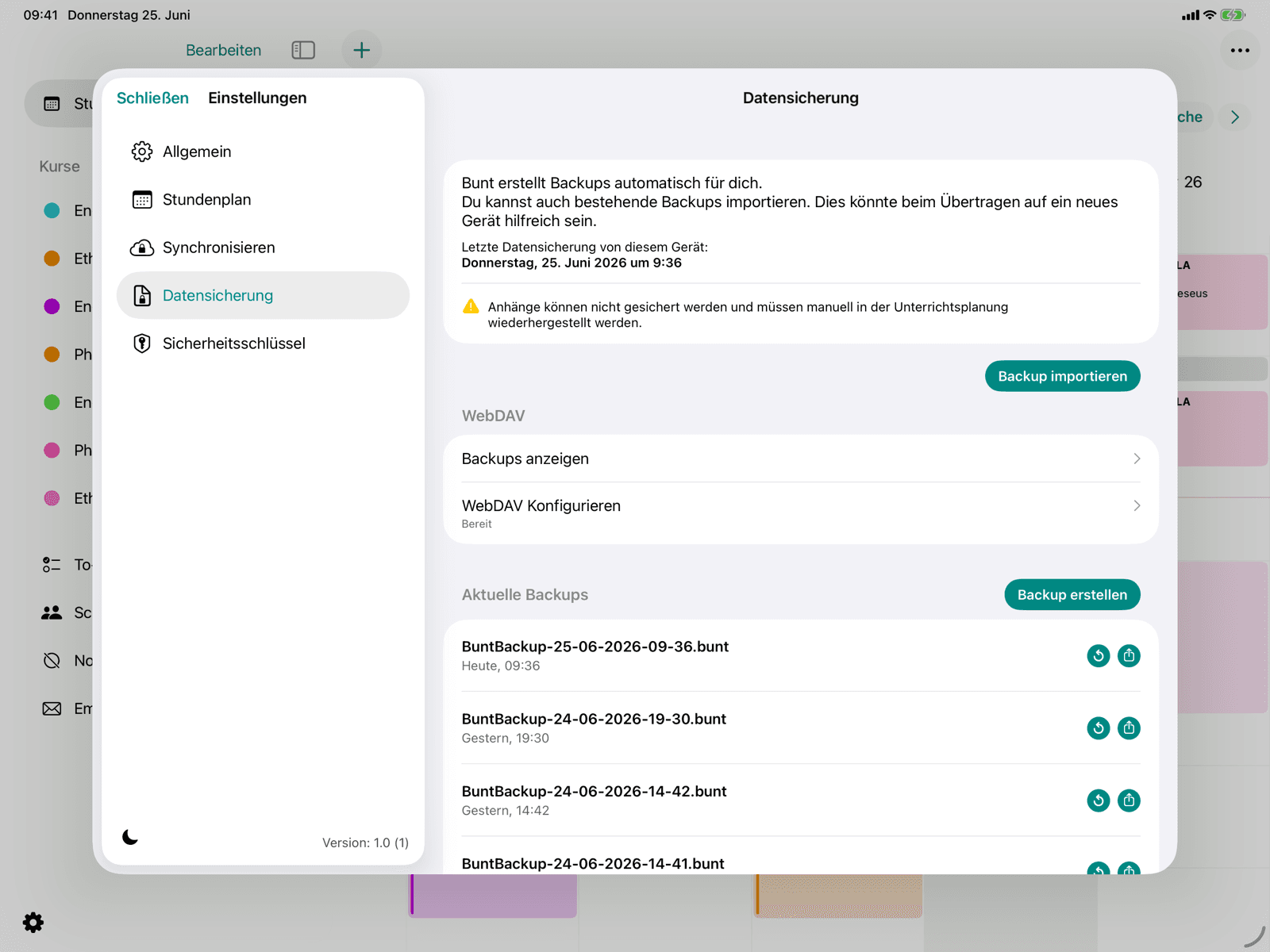1270x952 pixels.
Task: Go to next week with chevron
Action: 1235,117
